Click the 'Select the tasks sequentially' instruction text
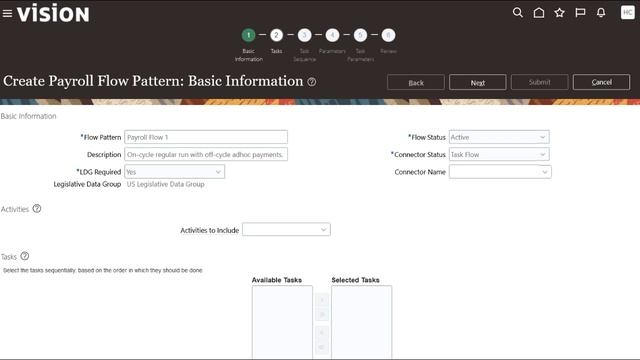640x360 pixels. (x=103, y=270)
